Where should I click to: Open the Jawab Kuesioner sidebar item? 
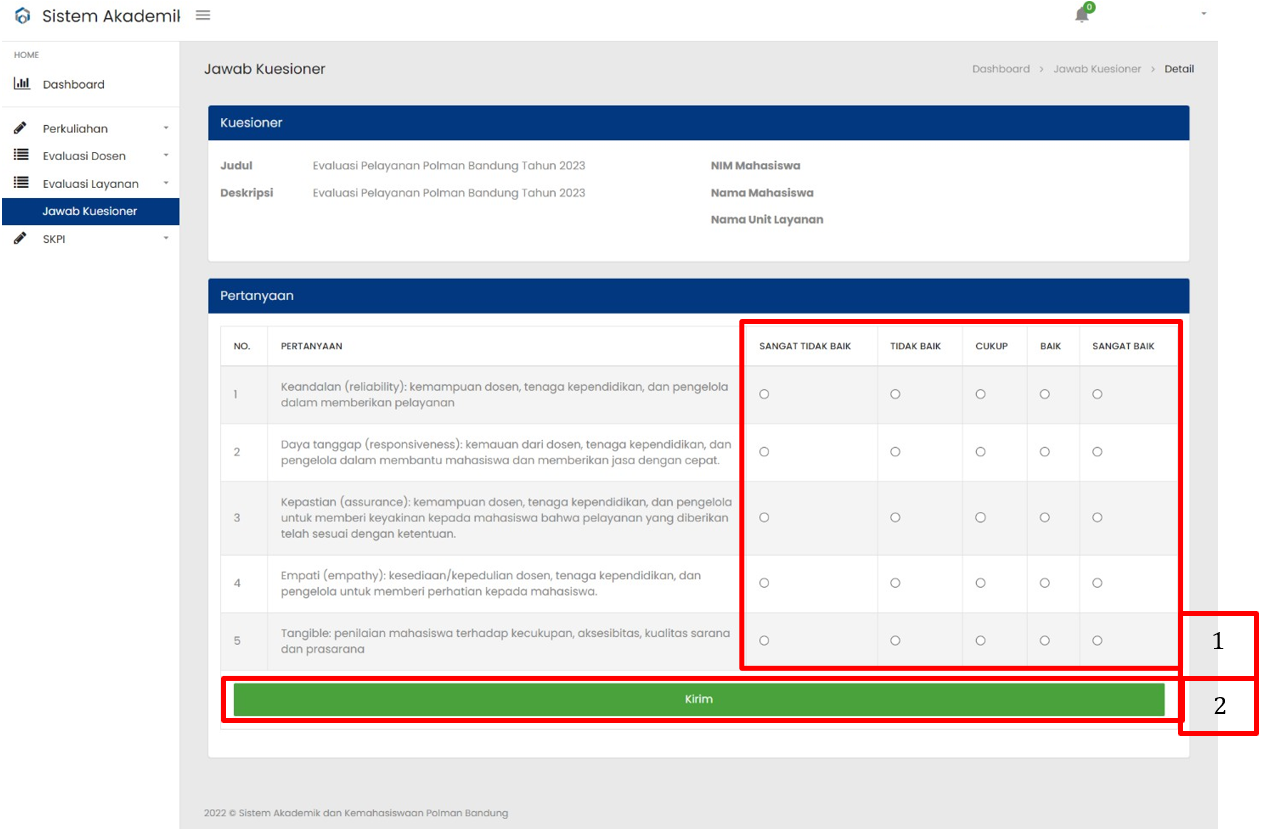coord(90,211)
